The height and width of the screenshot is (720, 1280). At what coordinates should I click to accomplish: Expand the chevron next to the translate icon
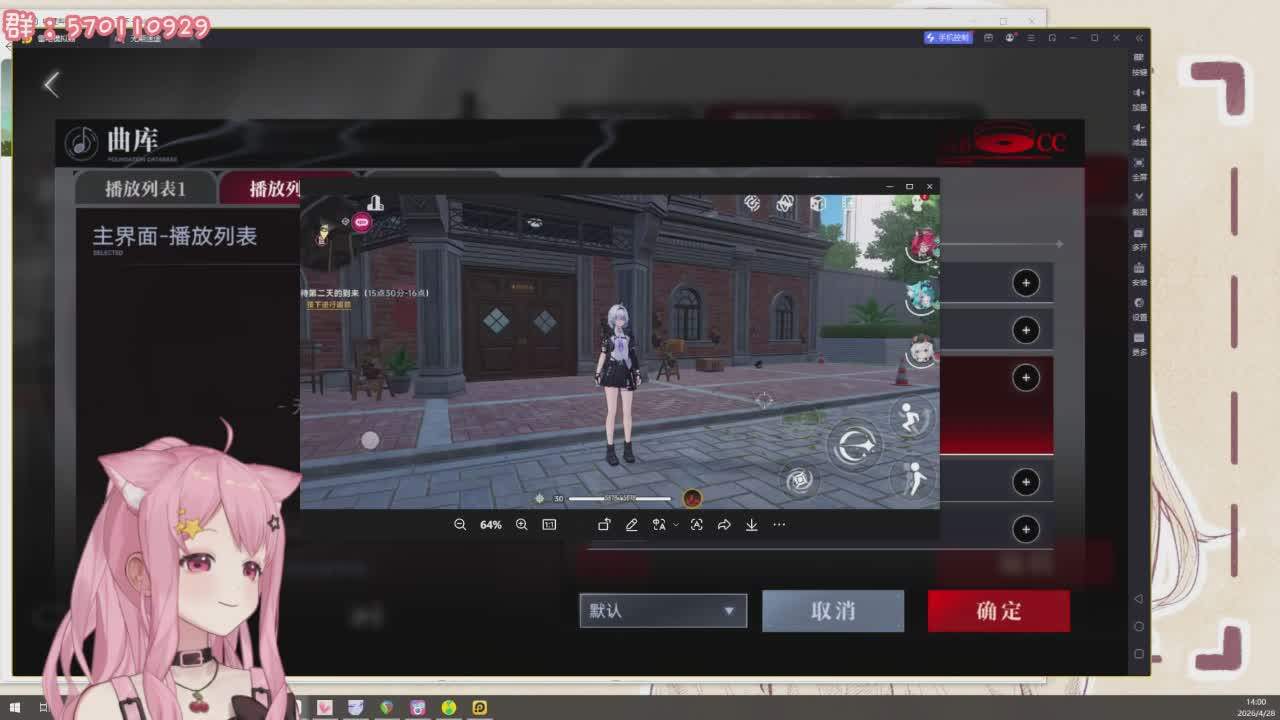pyautogui.click(x=676, y=524)
